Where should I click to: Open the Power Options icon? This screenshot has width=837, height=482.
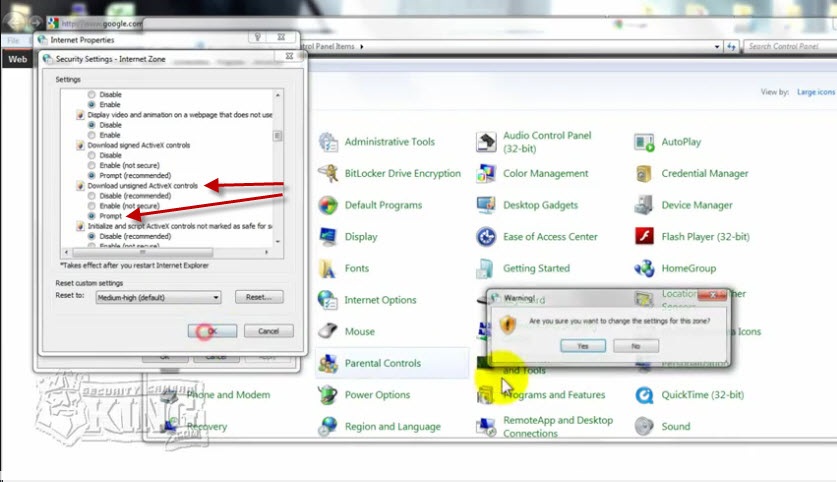pos(328,395)
